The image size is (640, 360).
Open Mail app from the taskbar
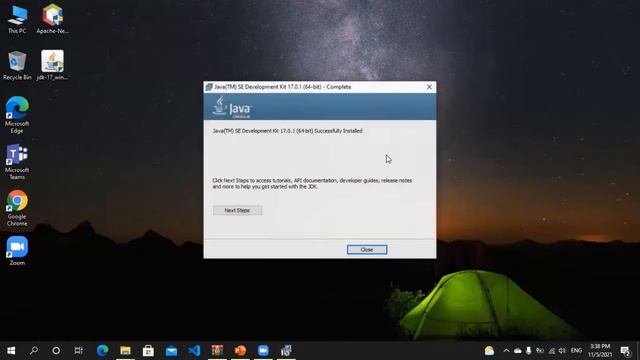171,351
